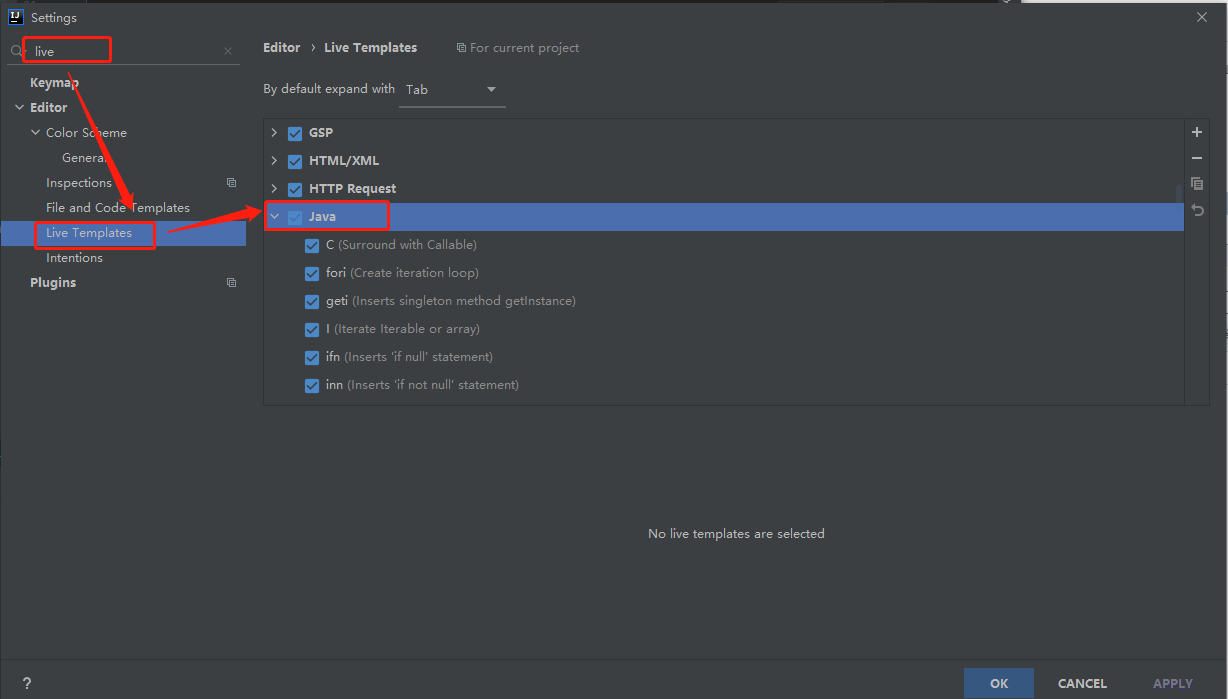The width and height of the screenshot is (1228, 699).
Task: Click the copy icon beside Inspections
Action: [x=231, y=183]
